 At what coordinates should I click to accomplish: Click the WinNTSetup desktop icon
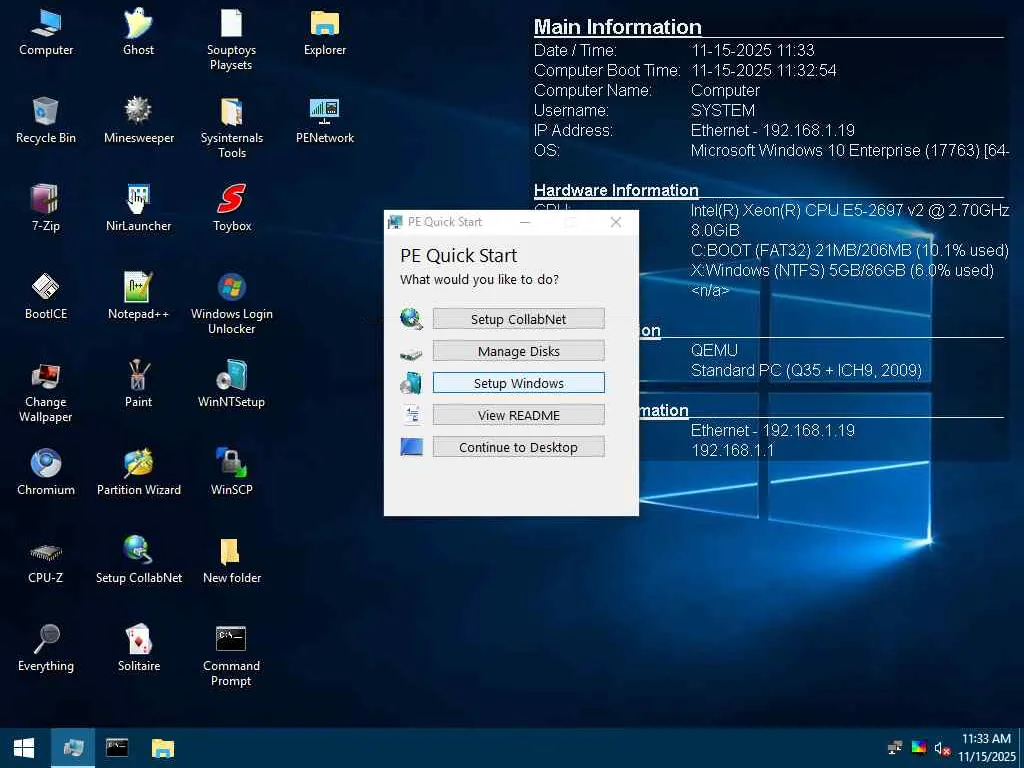pyautogui.click(x=231, y=385)
